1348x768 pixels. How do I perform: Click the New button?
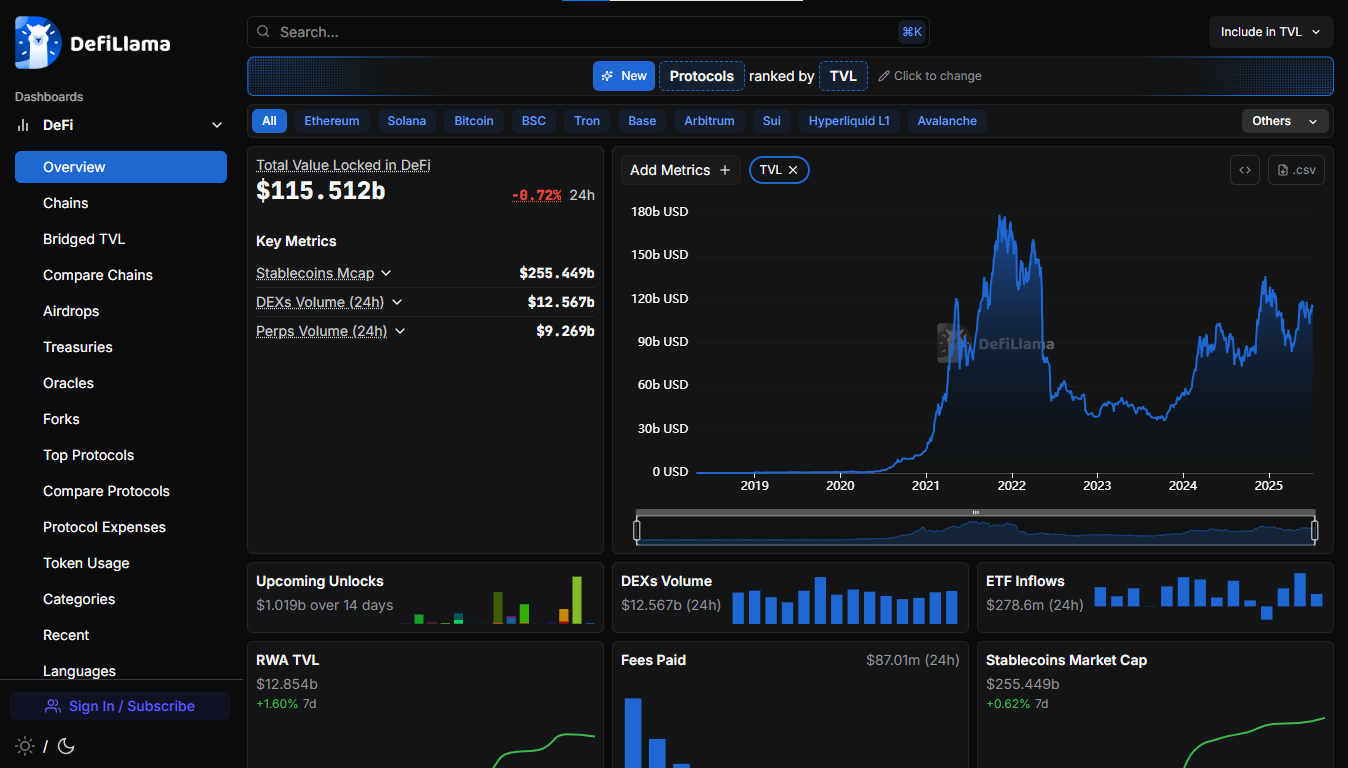point(624,76)
